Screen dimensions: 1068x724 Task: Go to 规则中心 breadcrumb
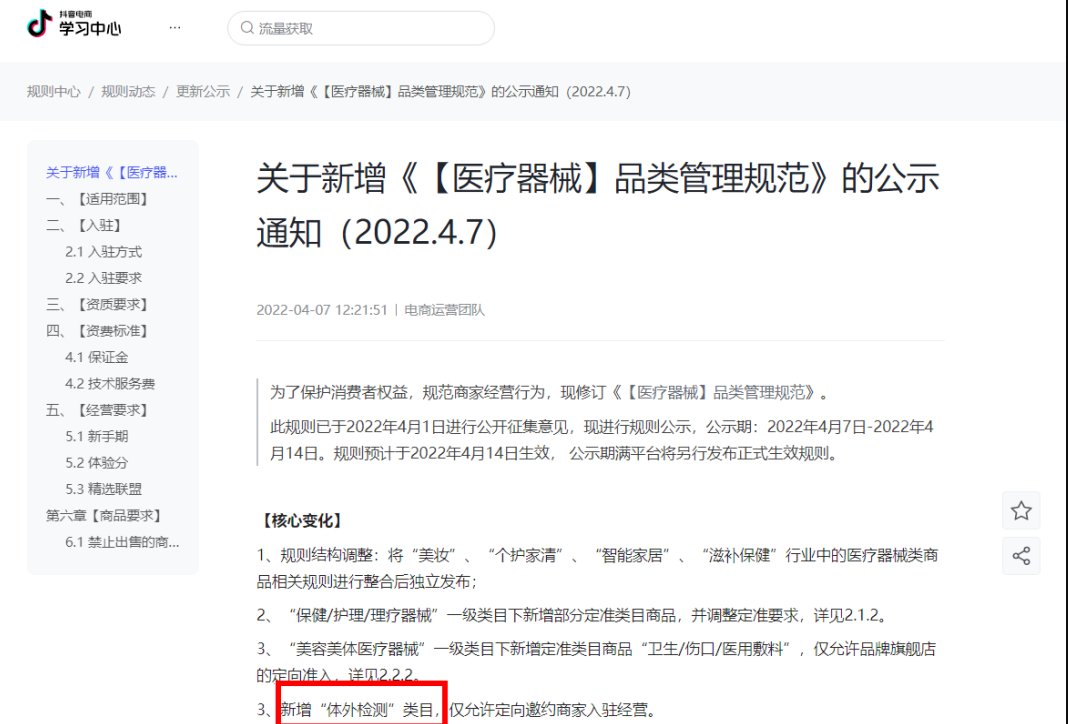(x=53, y=92)
